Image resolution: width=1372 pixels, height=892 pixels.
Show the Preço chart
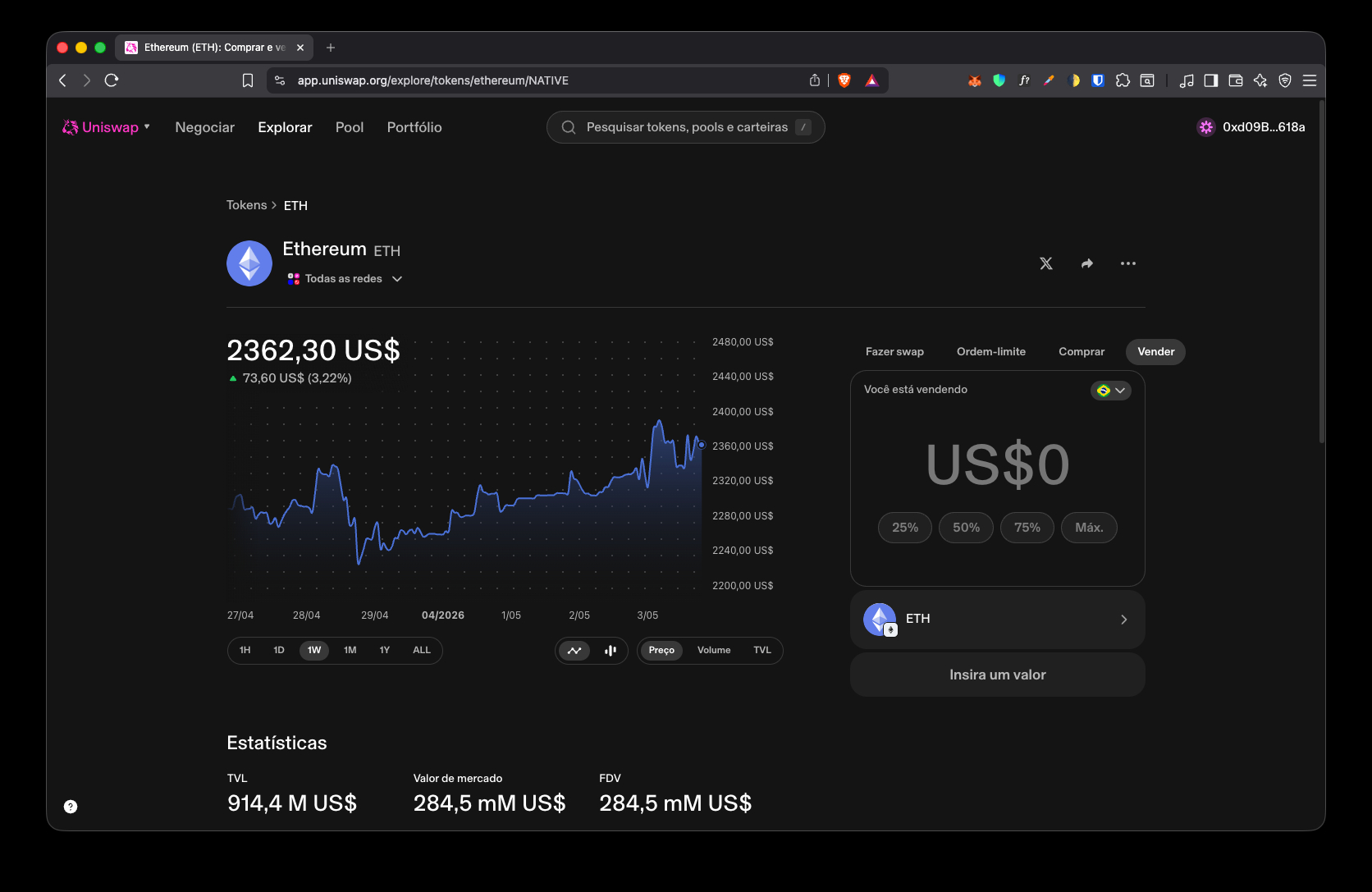tap(661, 651)
